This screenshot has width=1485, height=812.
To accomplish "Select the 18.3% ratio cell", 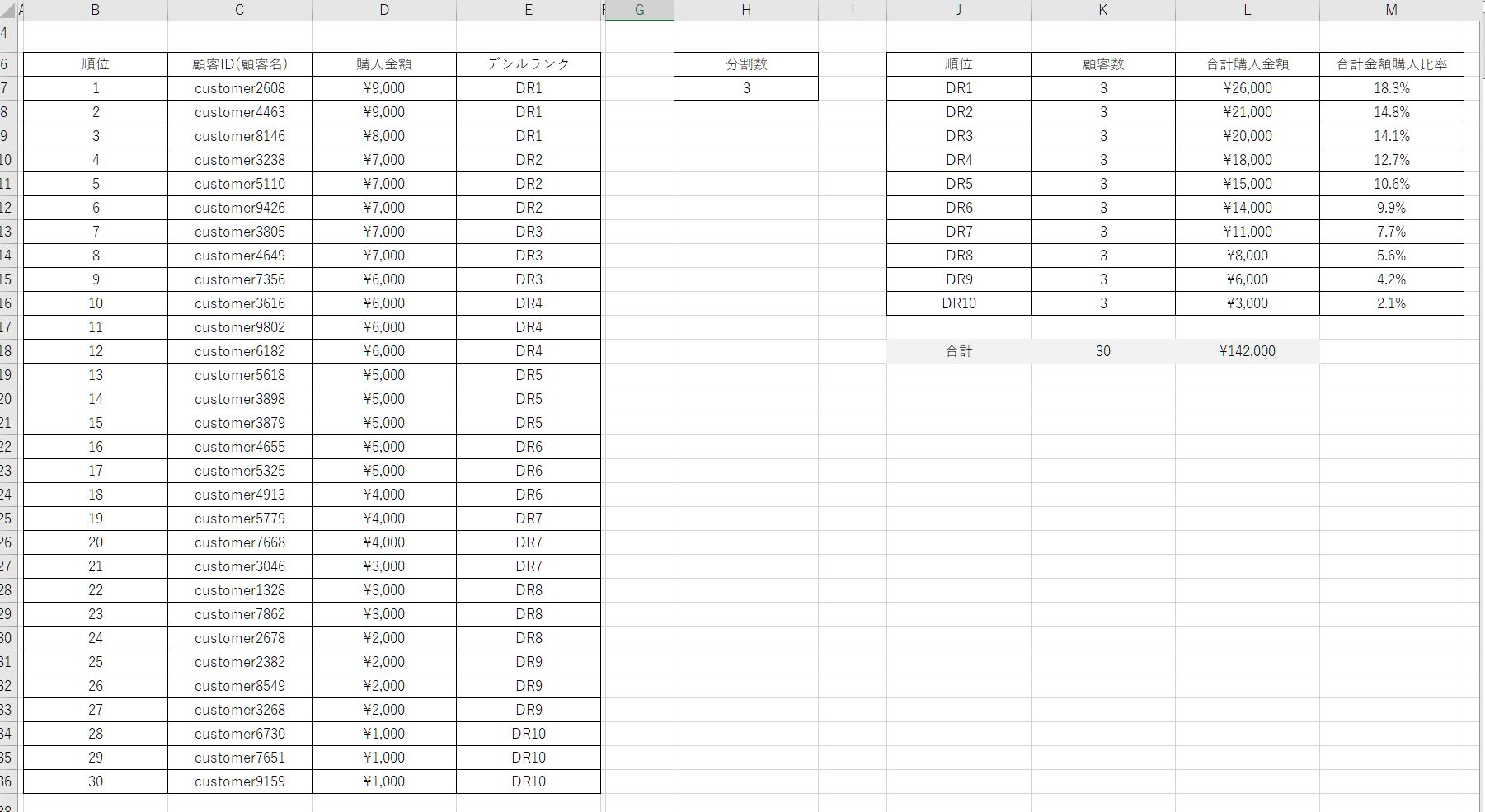I will (x=1391, y=88).
